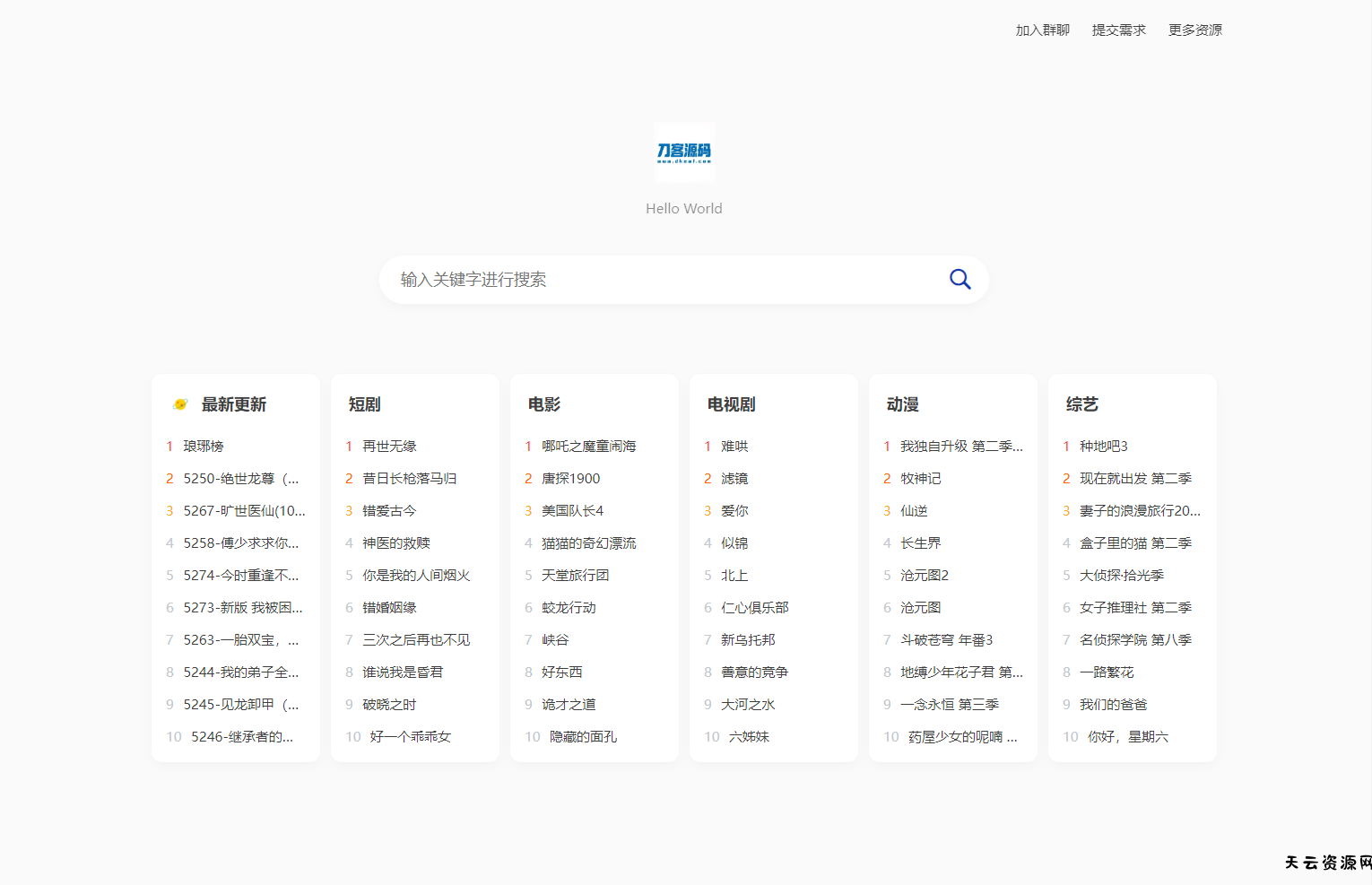Viewport: 1372px width, 885px height.
Task: Click the 电视剧 section header
Action: [731, 404]
